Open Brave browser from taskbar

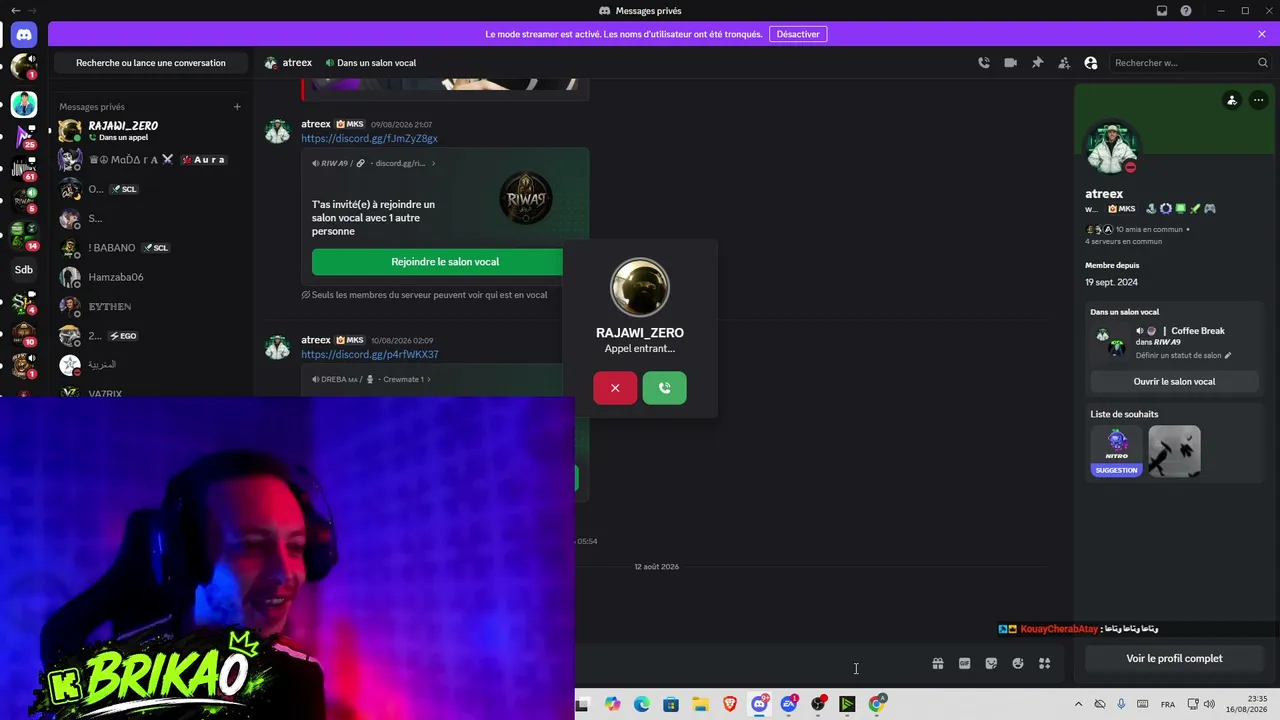pos(730,704)
